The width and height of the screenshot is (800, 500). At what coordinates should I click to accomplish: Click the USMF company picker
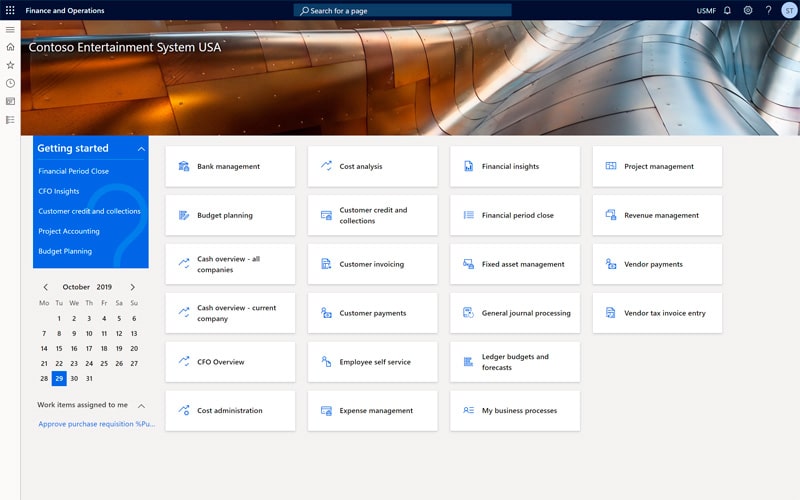click(x=706, y=11)
